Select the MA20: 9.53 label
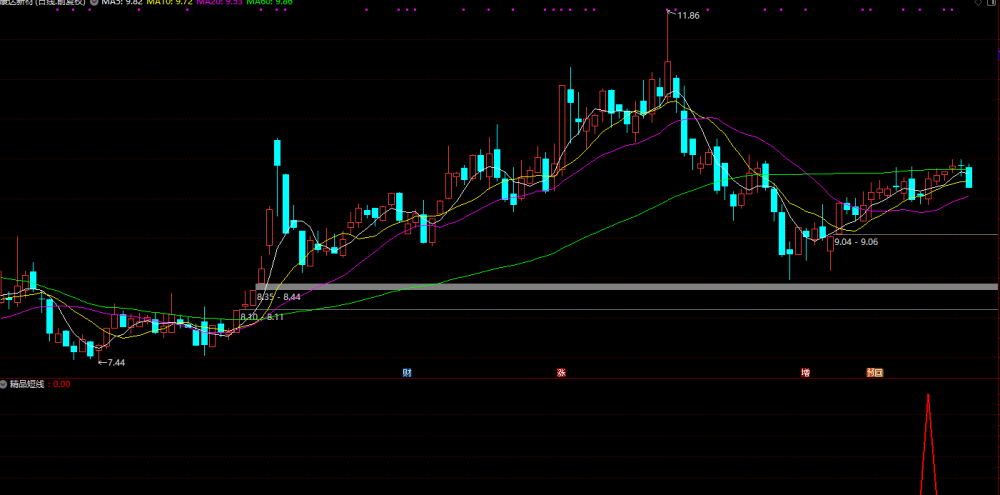 (219, 3)
